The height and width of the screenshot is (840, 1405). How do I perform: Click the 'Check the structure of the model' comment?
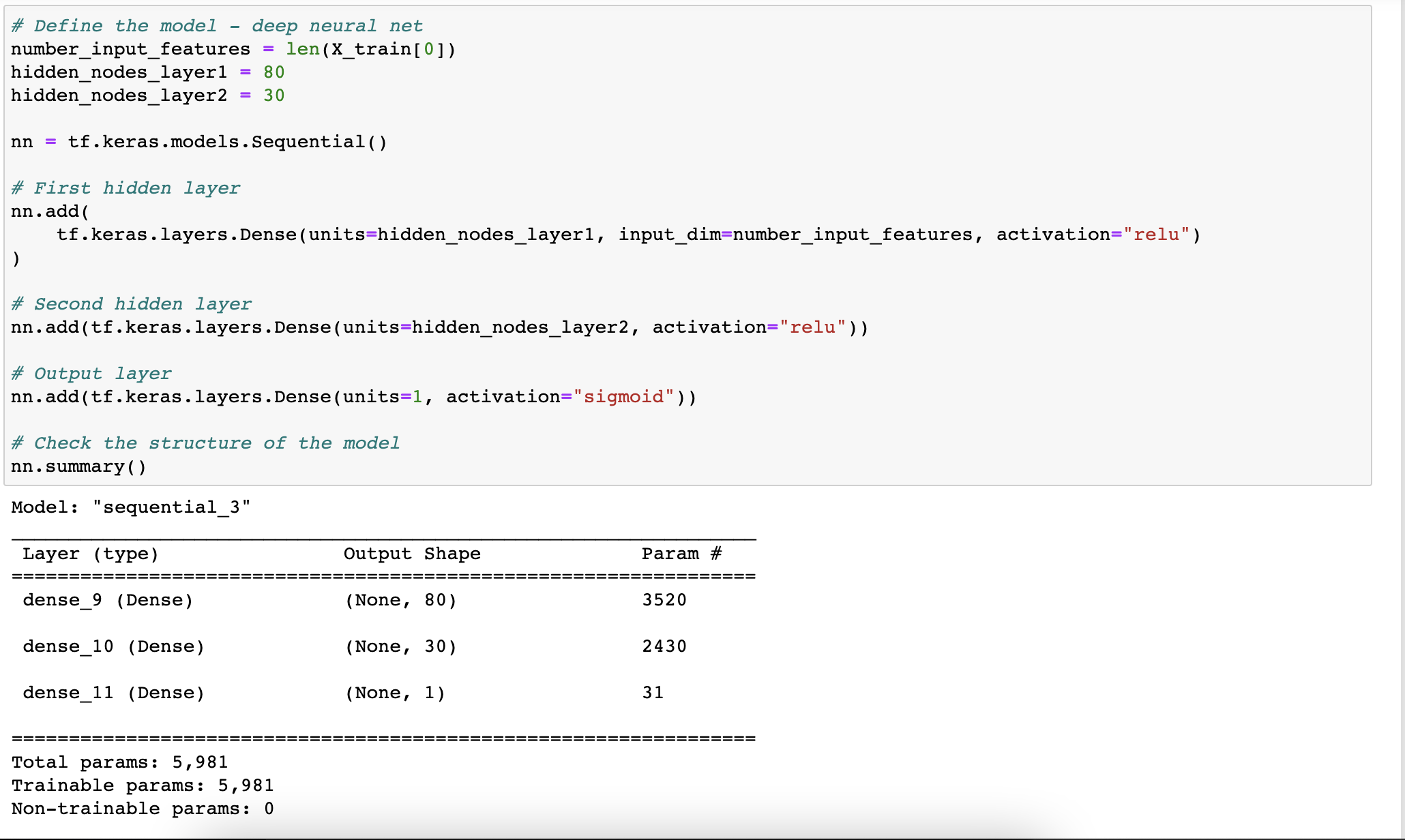tap(205, 443)
